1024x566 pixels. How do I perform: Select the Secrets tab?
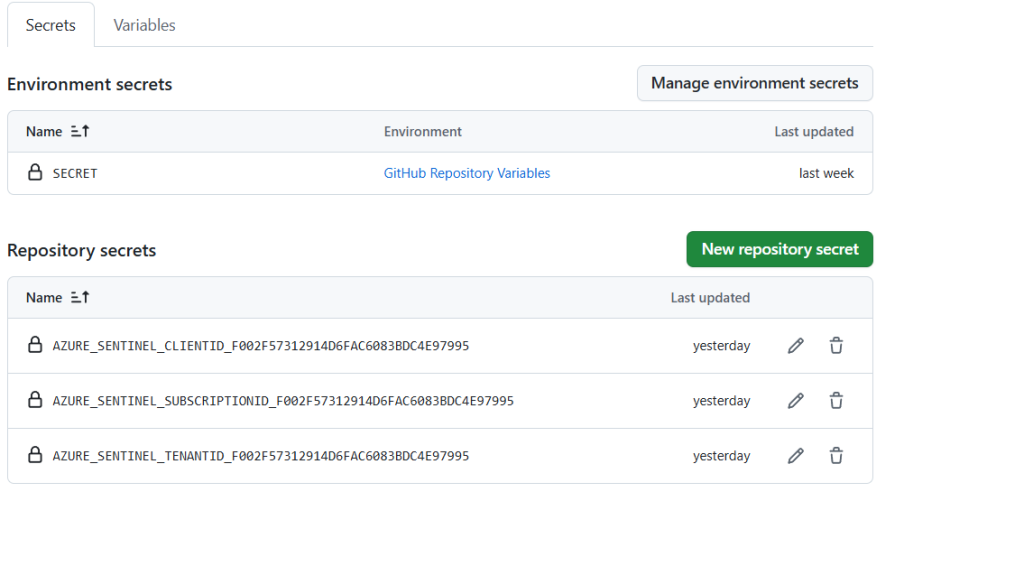(x=51, y=25)
